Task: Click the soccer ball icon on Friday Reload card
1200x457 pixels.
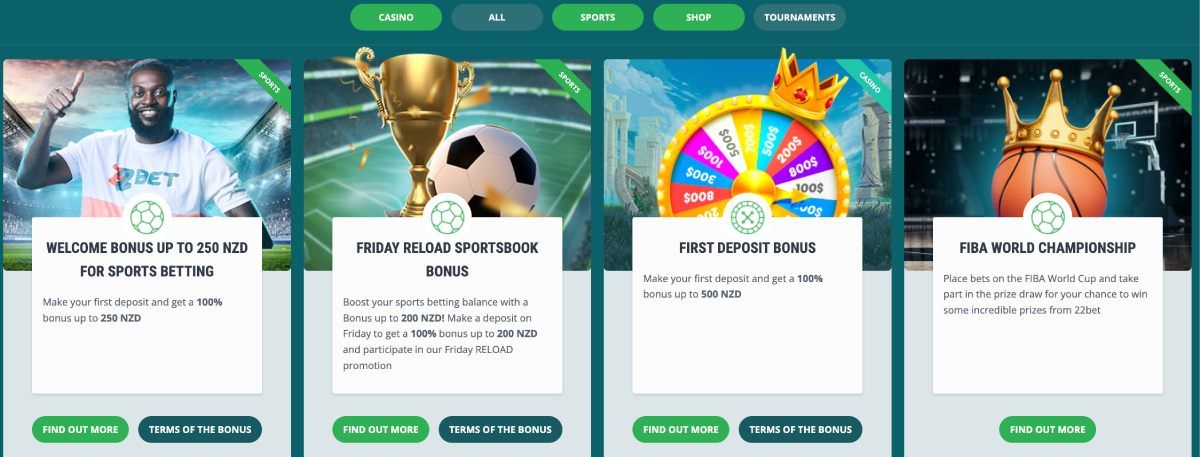Action: pyautogui.click(x=447, y=217)
